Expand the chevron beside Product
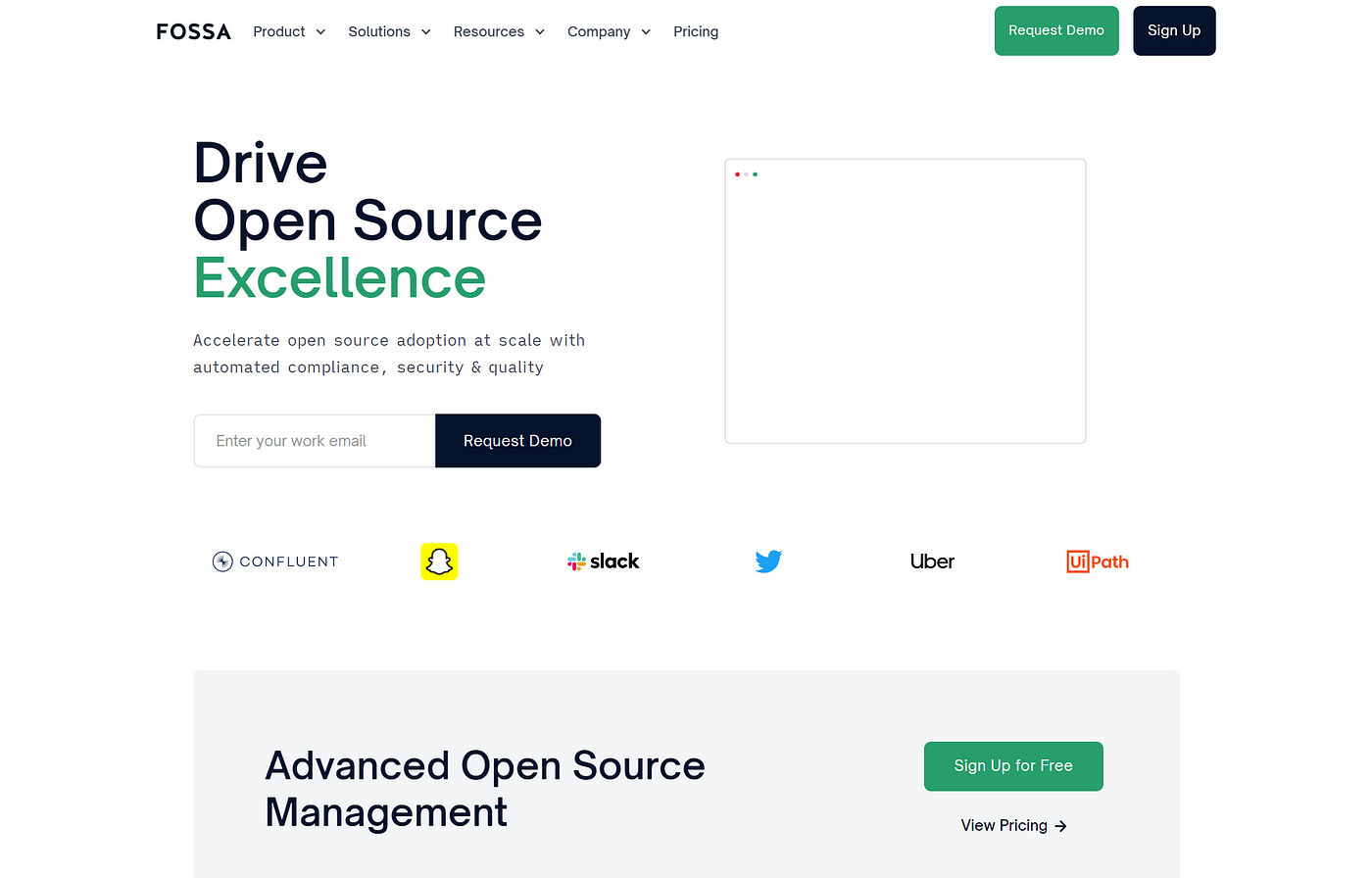The width and height of the screenshot is (1372, 878). [320, 32]
